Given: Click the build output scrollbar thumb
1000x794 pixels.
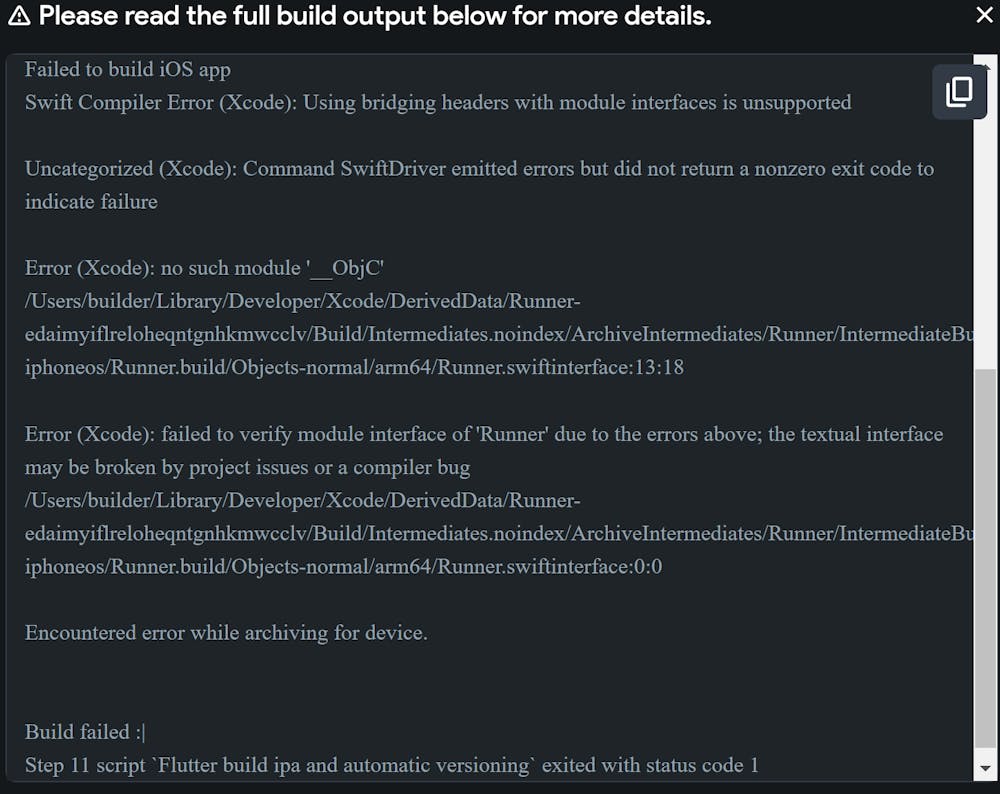Looking at the screenshot, I should point(985,560).
